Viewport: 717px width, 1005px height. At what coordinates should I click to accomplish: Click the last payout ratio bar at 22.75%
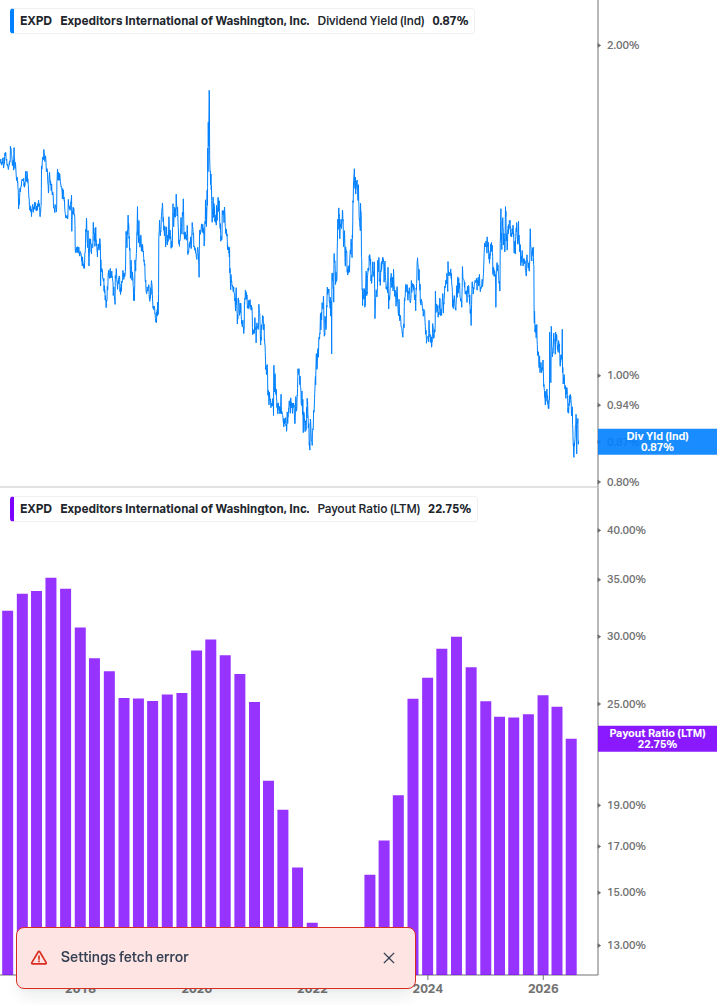point(571,857)
